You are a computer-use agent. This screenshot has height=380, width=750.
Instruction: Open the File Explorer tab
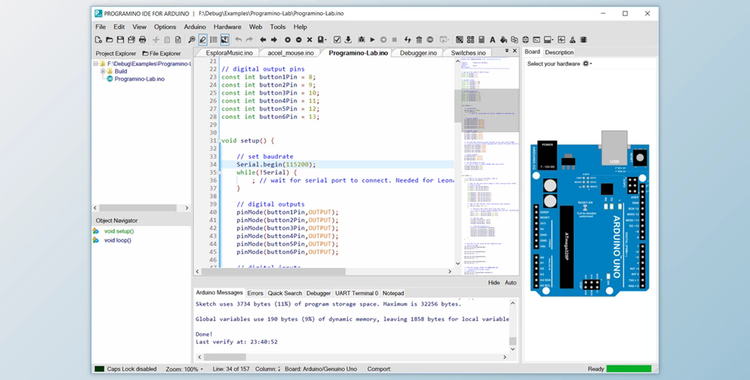[162, 54]
